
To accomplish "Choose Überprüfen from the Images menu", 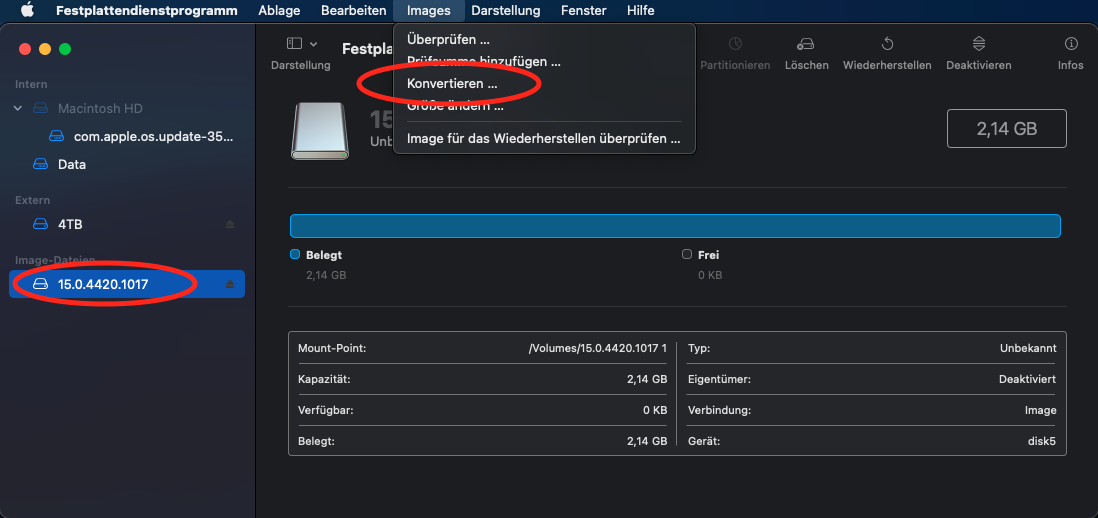I will [x=448, y=40].
